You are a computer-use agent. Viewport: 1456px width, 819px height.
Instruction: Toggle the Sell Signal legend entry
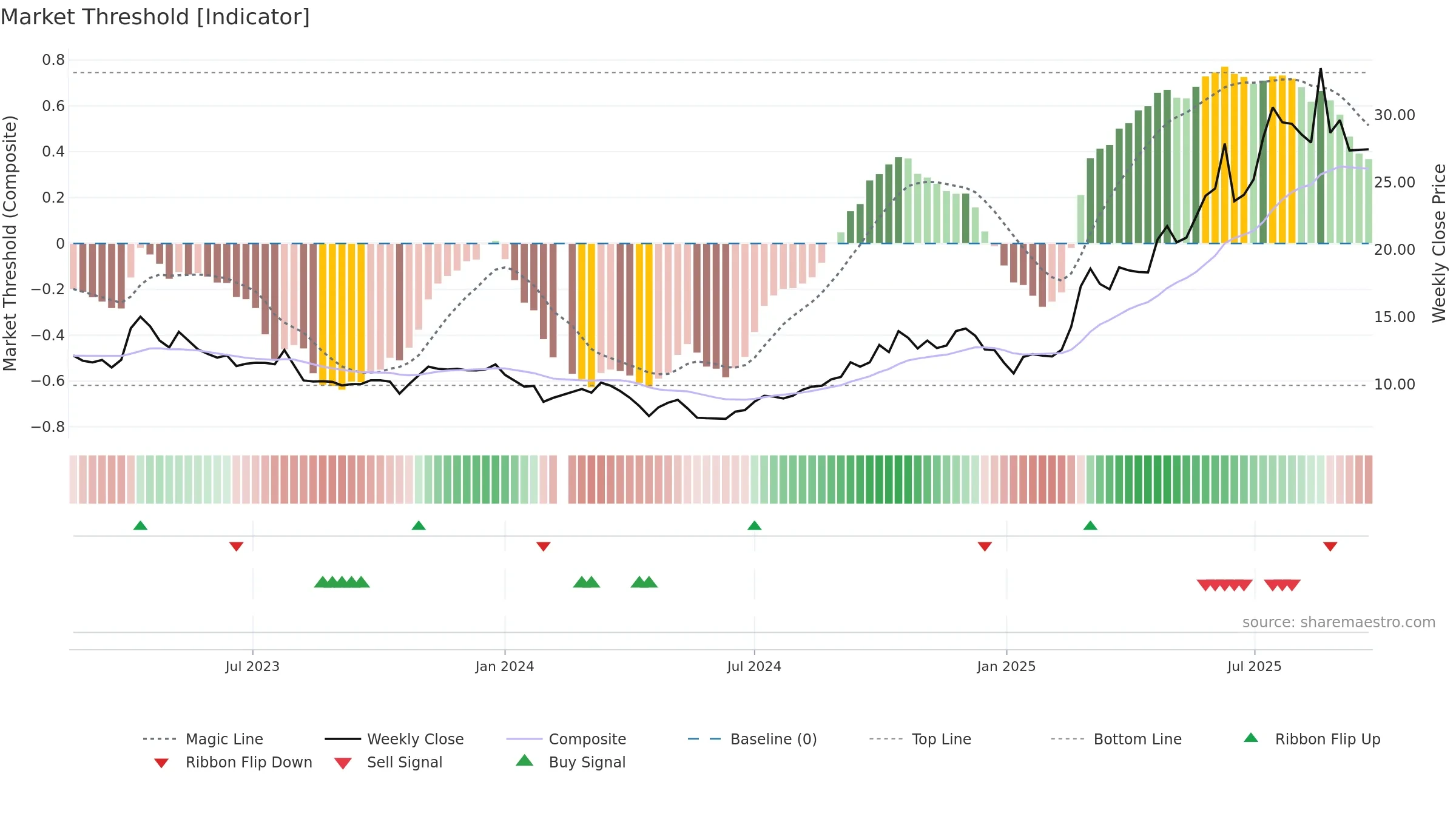388,763
